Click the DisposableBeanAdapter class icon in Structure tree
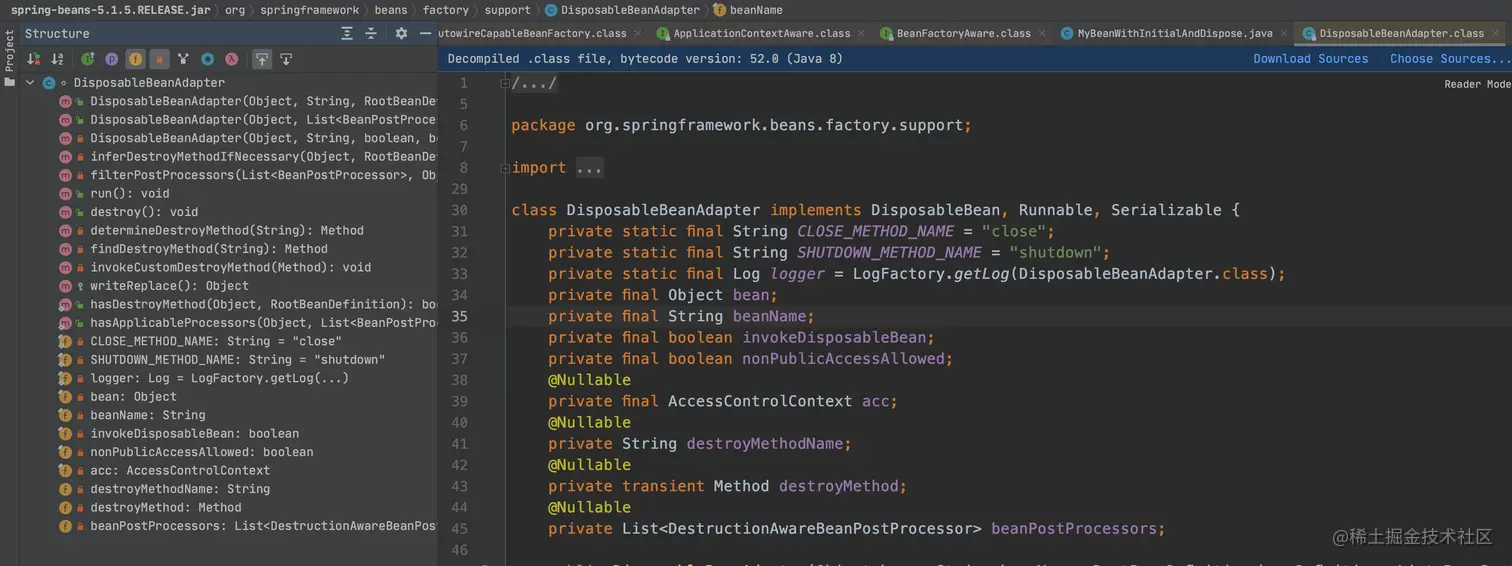 [49, 83]
